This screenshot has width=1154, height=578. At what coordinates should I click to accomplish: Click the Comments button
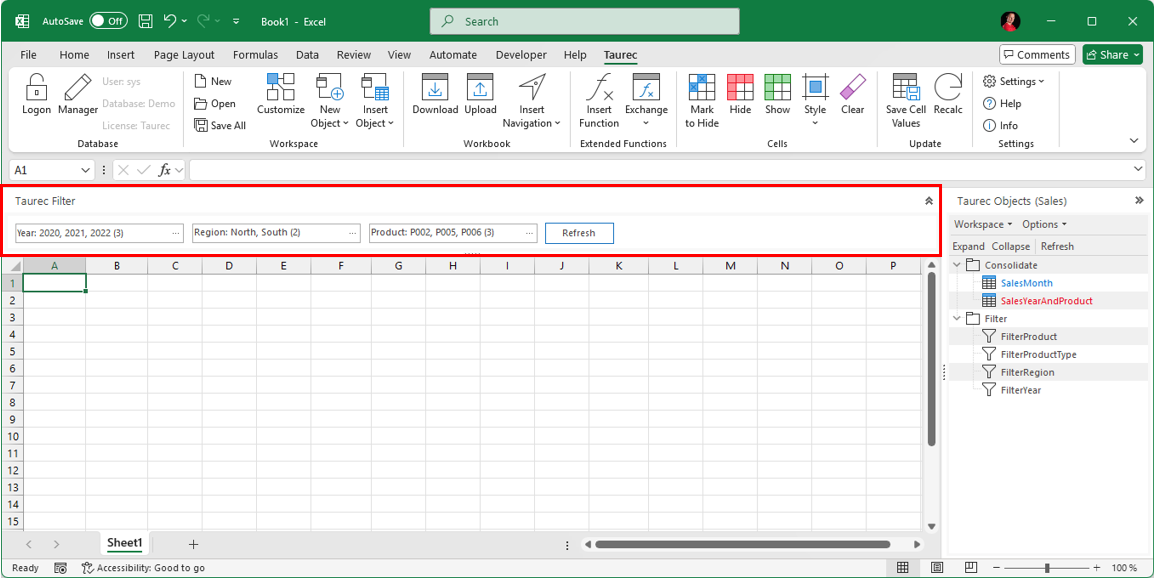(x=1037, y=54)
